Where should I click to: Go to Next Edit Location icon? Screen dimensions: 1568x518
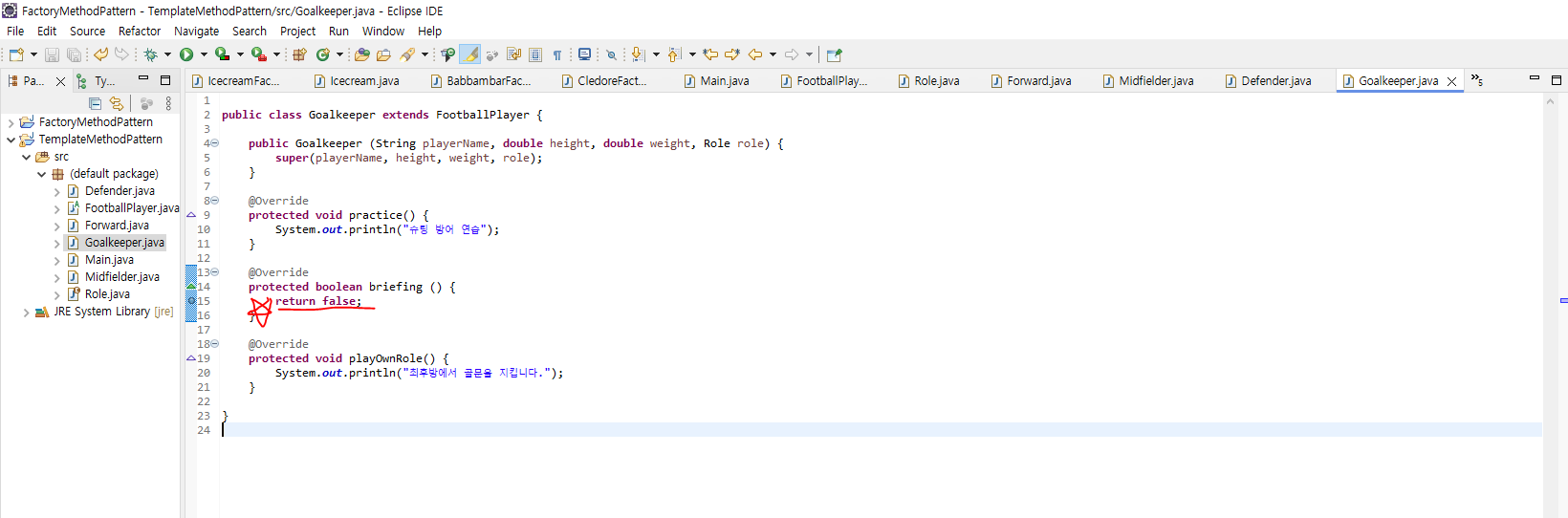tap(732, 54)
